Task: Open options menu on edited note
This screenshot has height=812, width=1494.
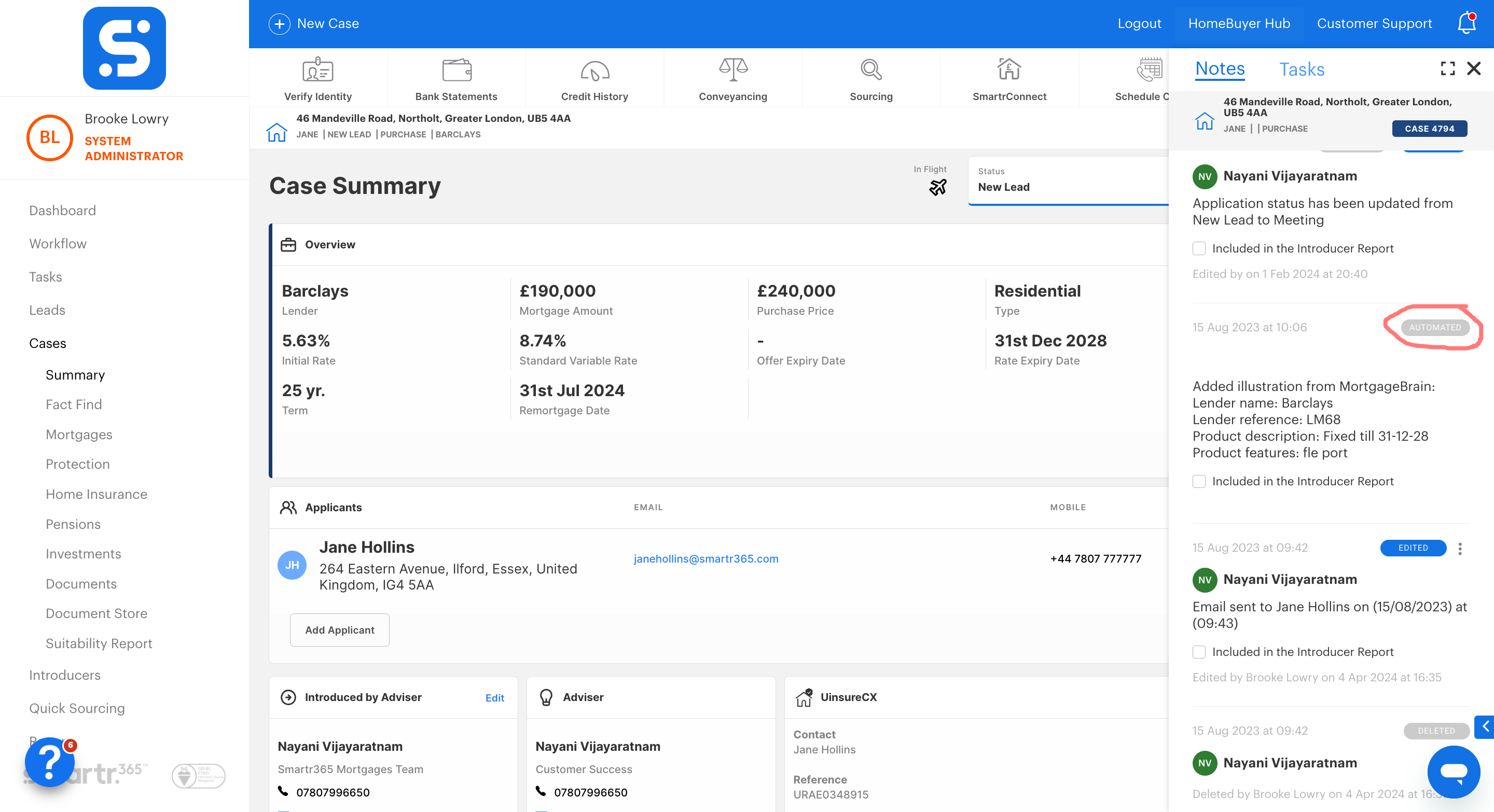Action: tap(1460, 548)
